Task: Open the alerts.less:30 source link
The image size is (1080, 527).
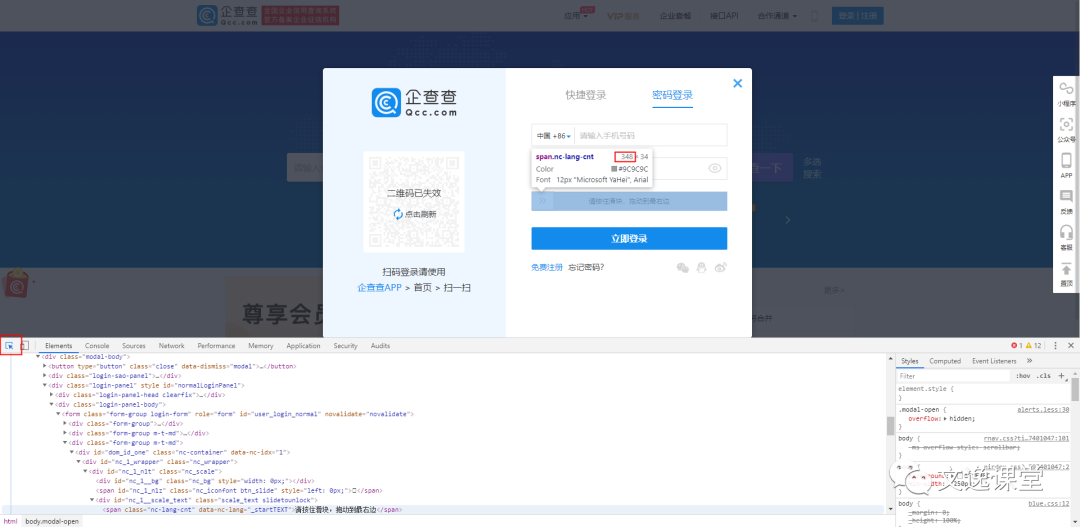Action: pyautogui.click(x=1043, y=409)
